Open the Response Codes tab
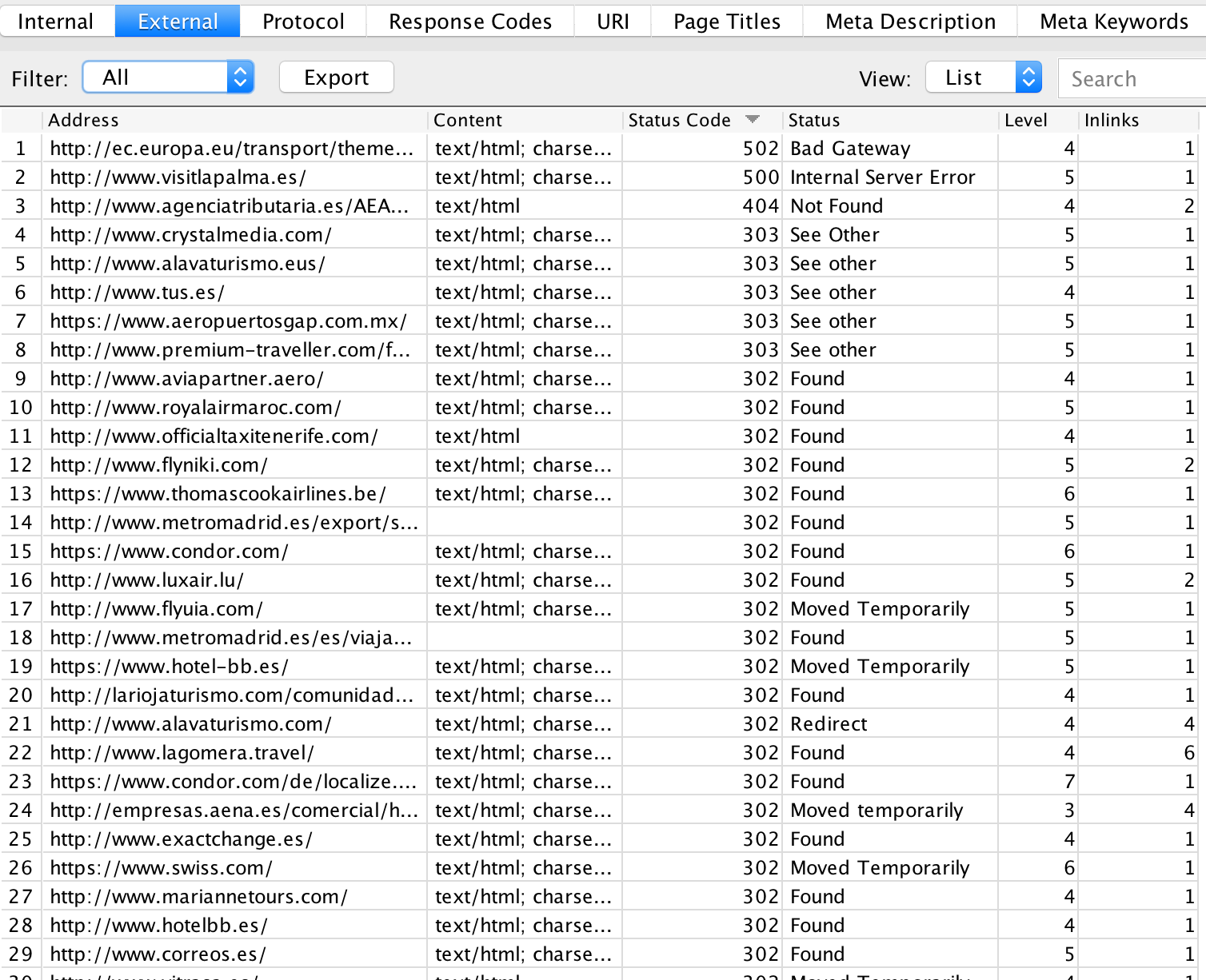1206x980 pixels. pyautogui.click(x=470, y=22)
